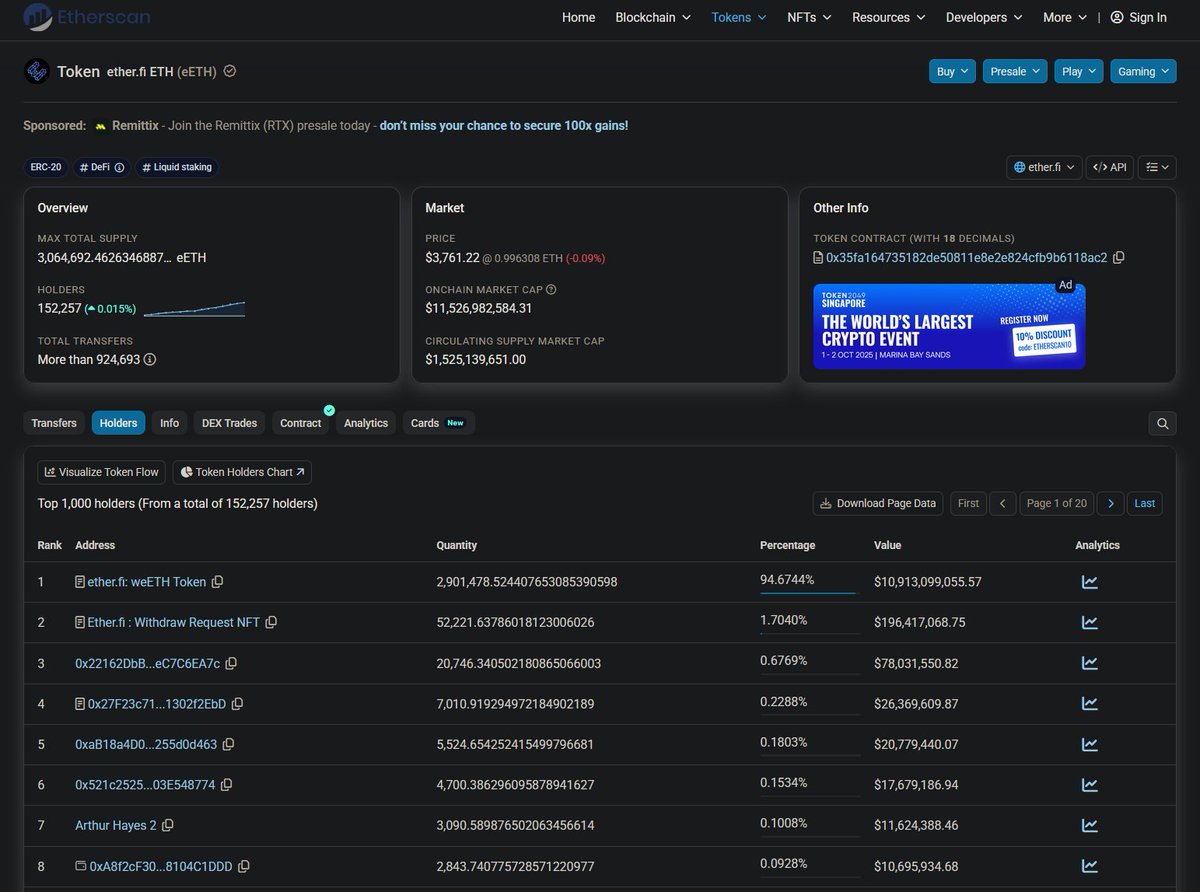
Task: Open token contract address 0x35fa1647 link
Action: click(966, 257)
